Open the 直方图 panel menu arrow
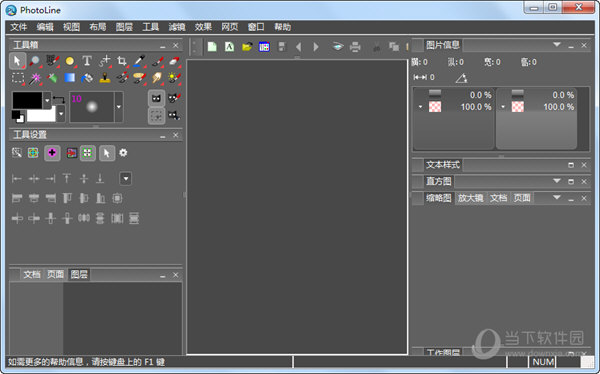This screenshot has width=600, height=374. coord(557,181)
